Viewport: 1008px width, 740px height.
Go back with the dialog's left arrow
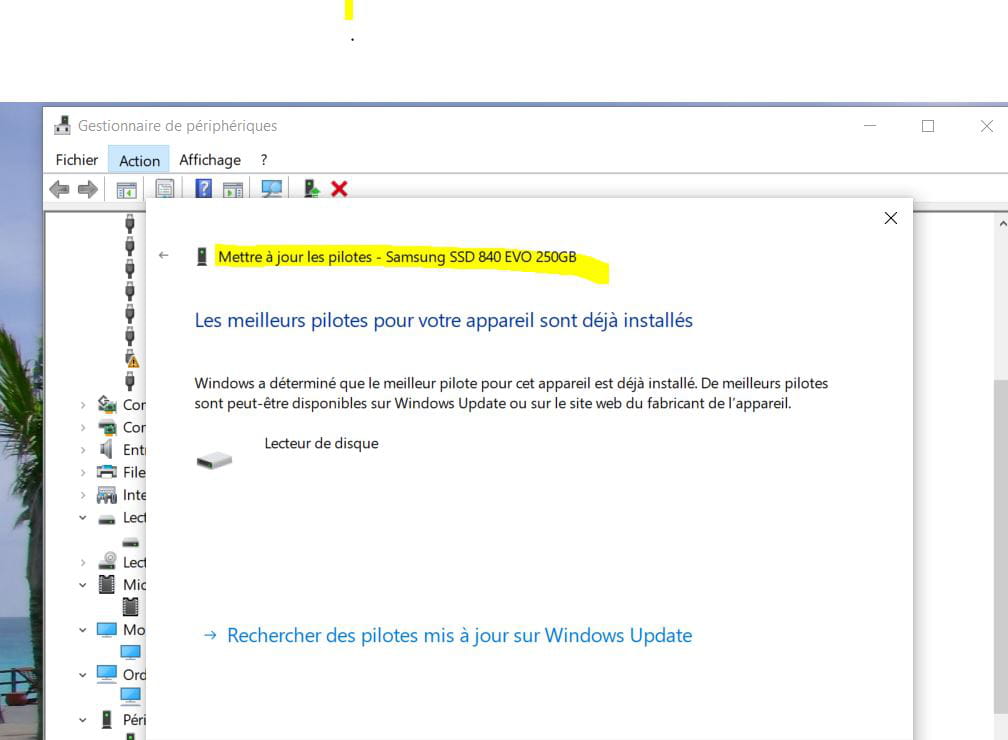[163, 255]
